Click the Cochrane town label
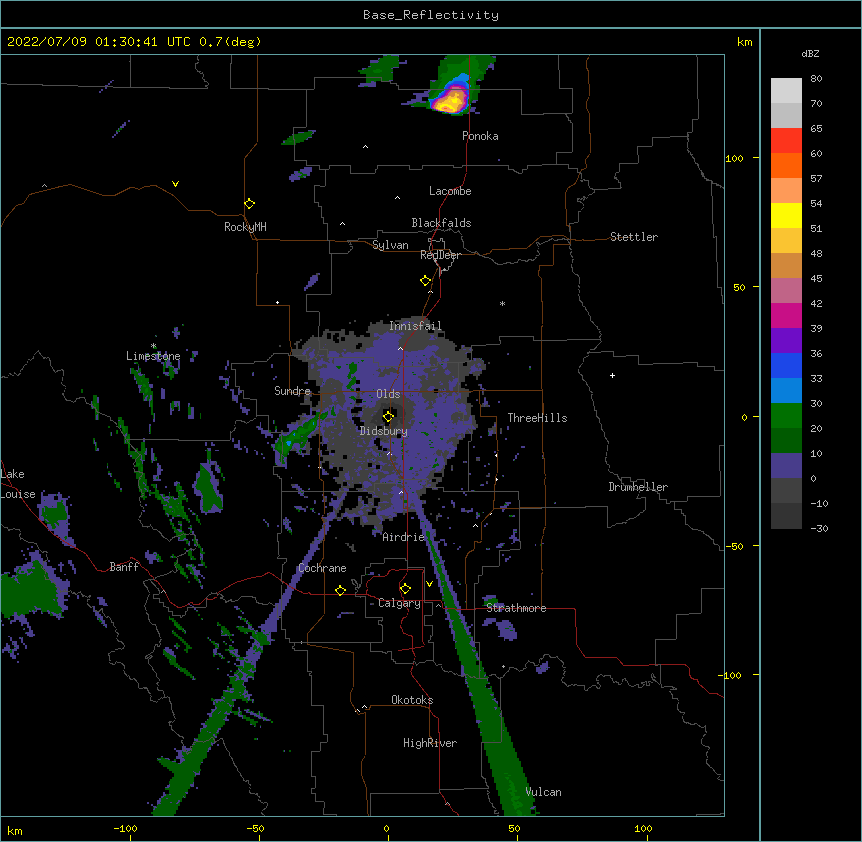Image resolution: width=862 pixels, height=842 pixels. coord(322,568)
